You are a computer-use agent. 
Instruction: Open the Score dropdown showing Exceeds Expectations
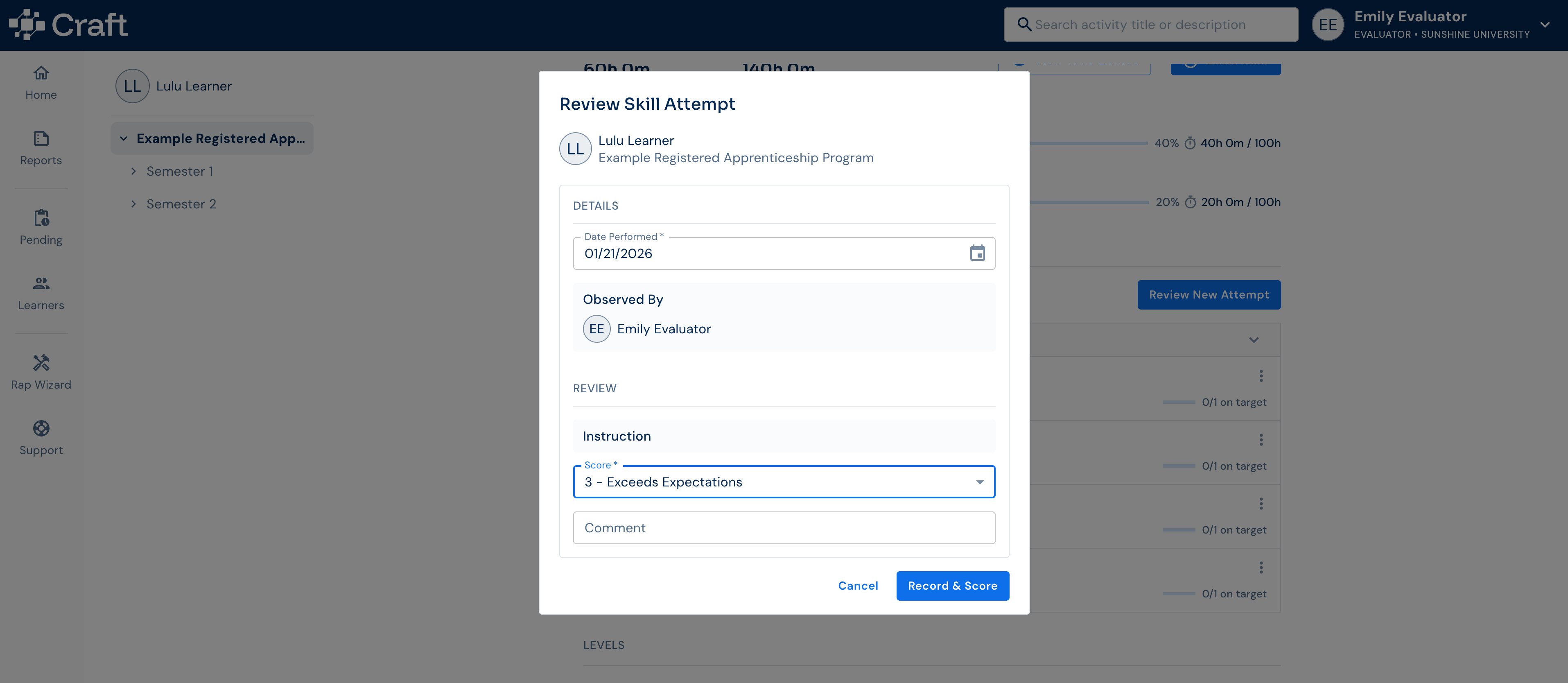pos(784,482)
